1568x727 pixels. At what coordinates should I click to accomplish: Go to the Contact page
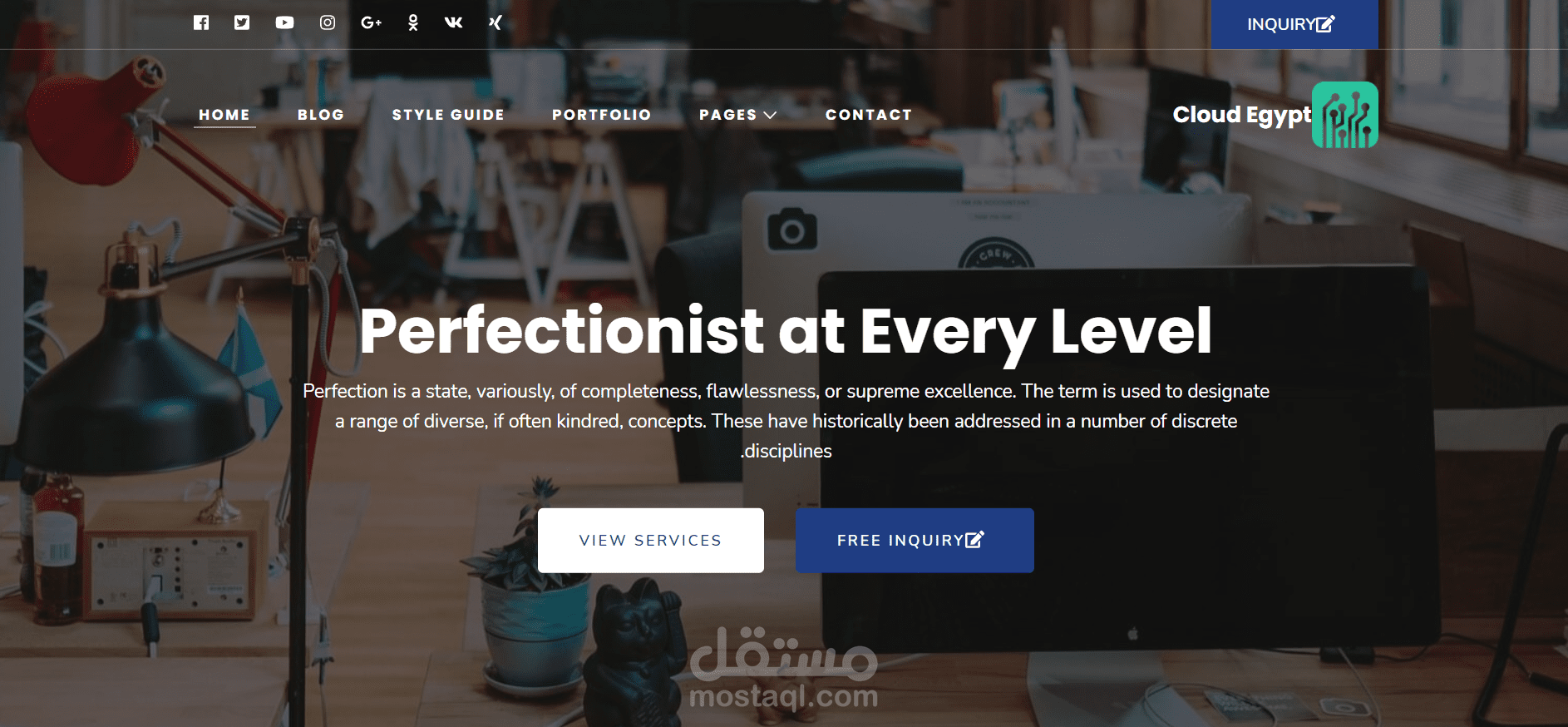coord(869,115)
